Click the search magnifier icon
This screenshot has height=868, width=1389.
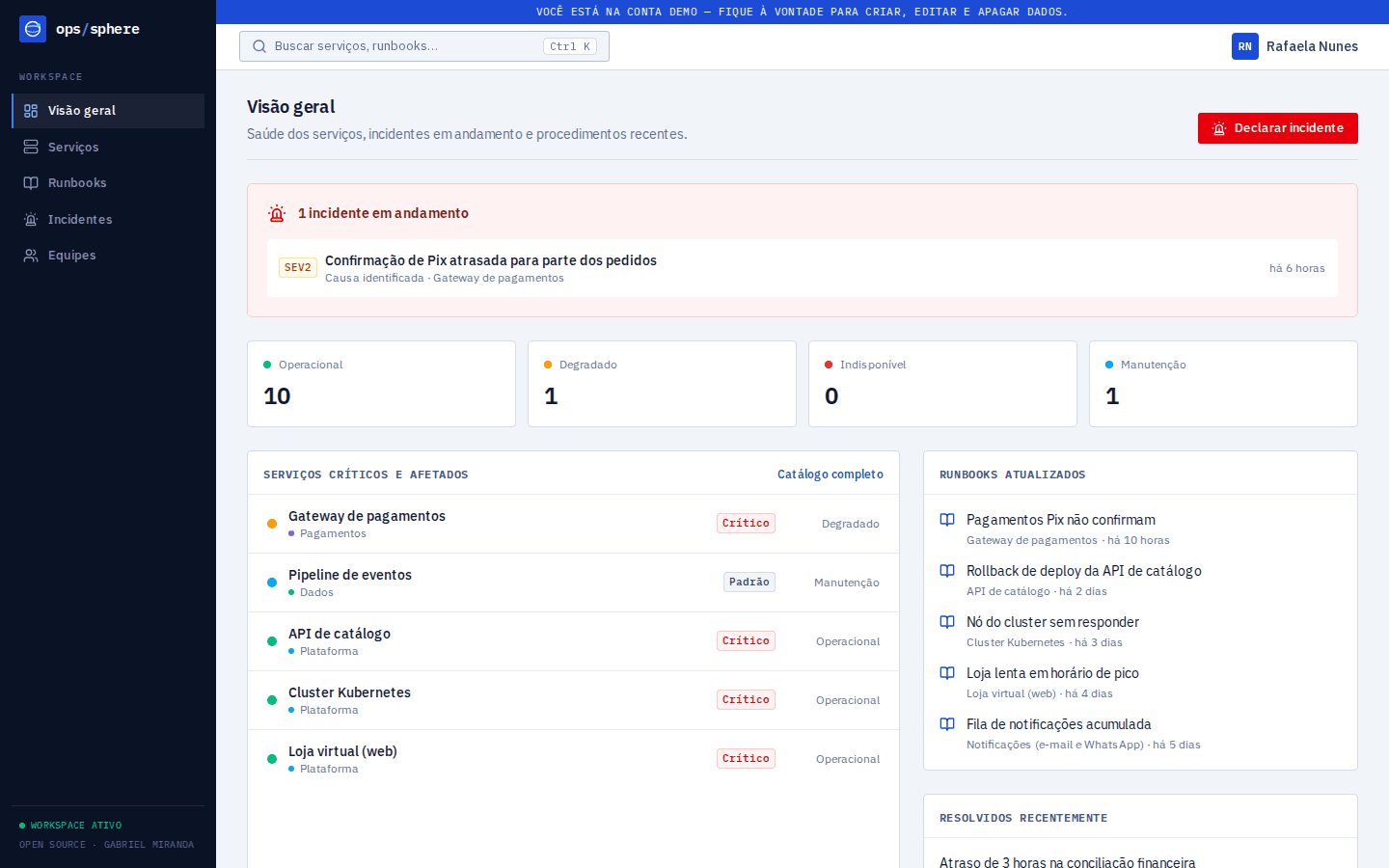pyautogui.click(x=259, y=46)
